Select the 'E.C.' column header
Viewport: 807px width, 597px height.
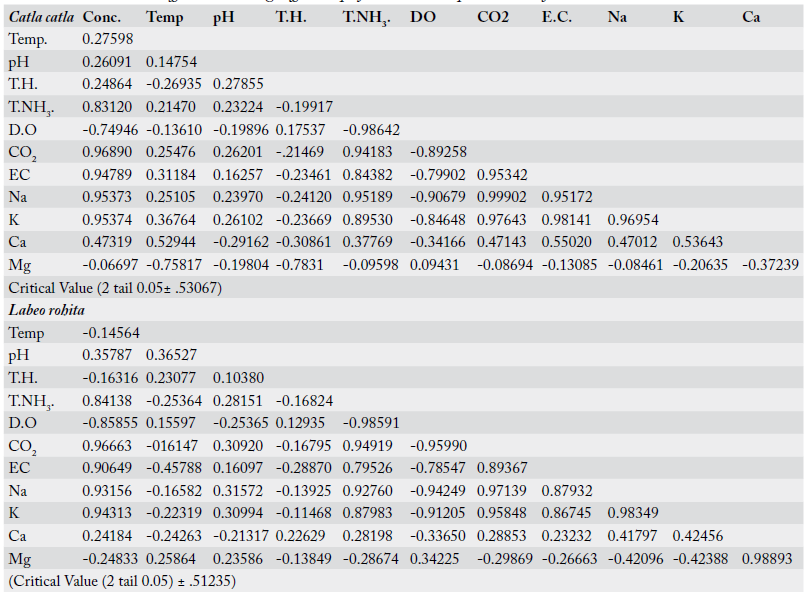coord(556,17)
